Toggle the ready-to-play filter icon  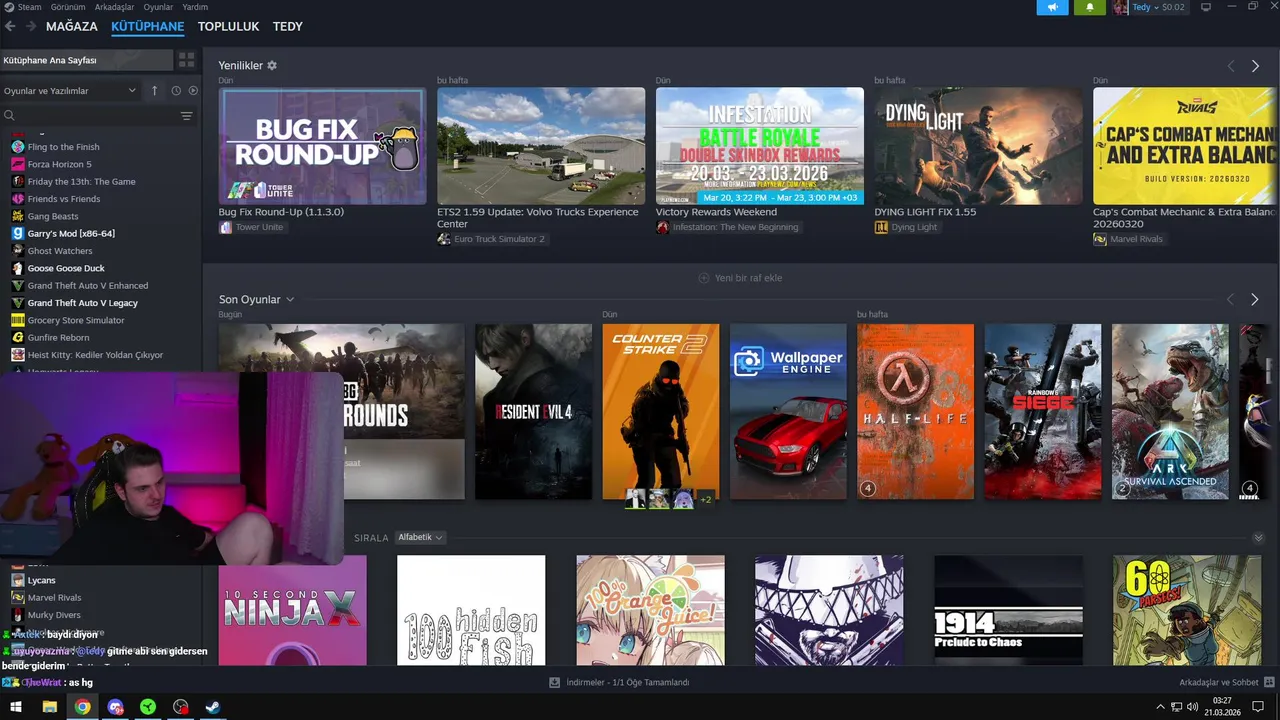click(x=193, y=91)
